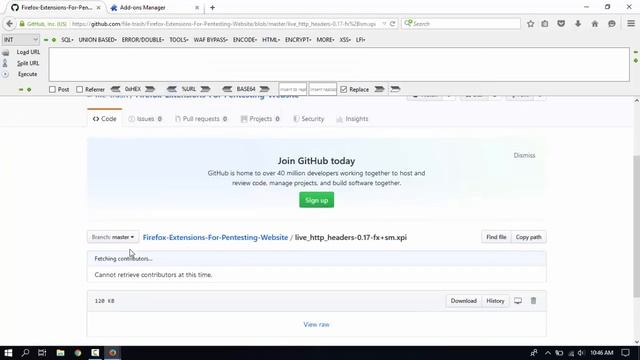Click the Download button

[x=464, y=301]
